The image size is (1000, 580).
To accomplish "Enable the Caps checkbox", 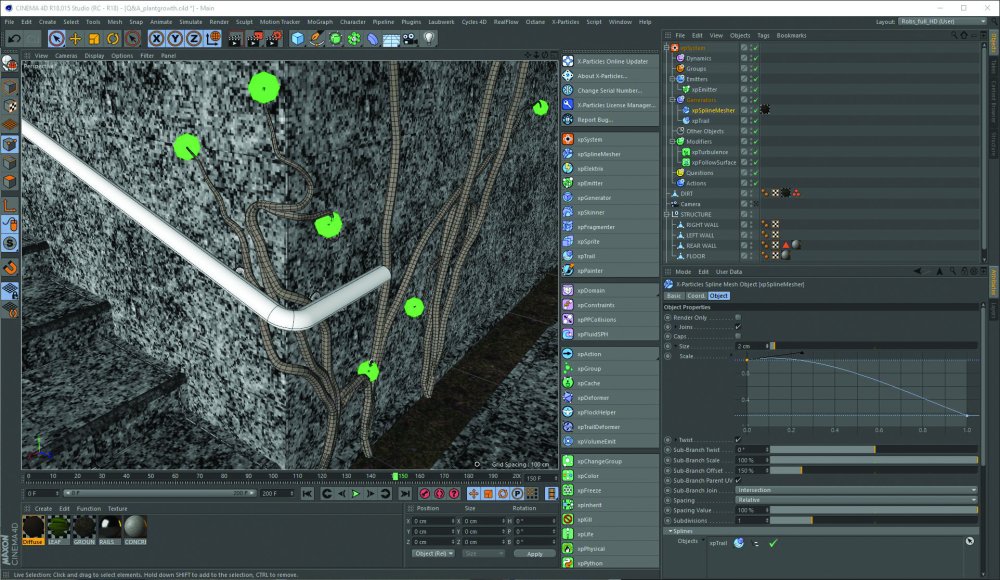I will coord(738,336).
